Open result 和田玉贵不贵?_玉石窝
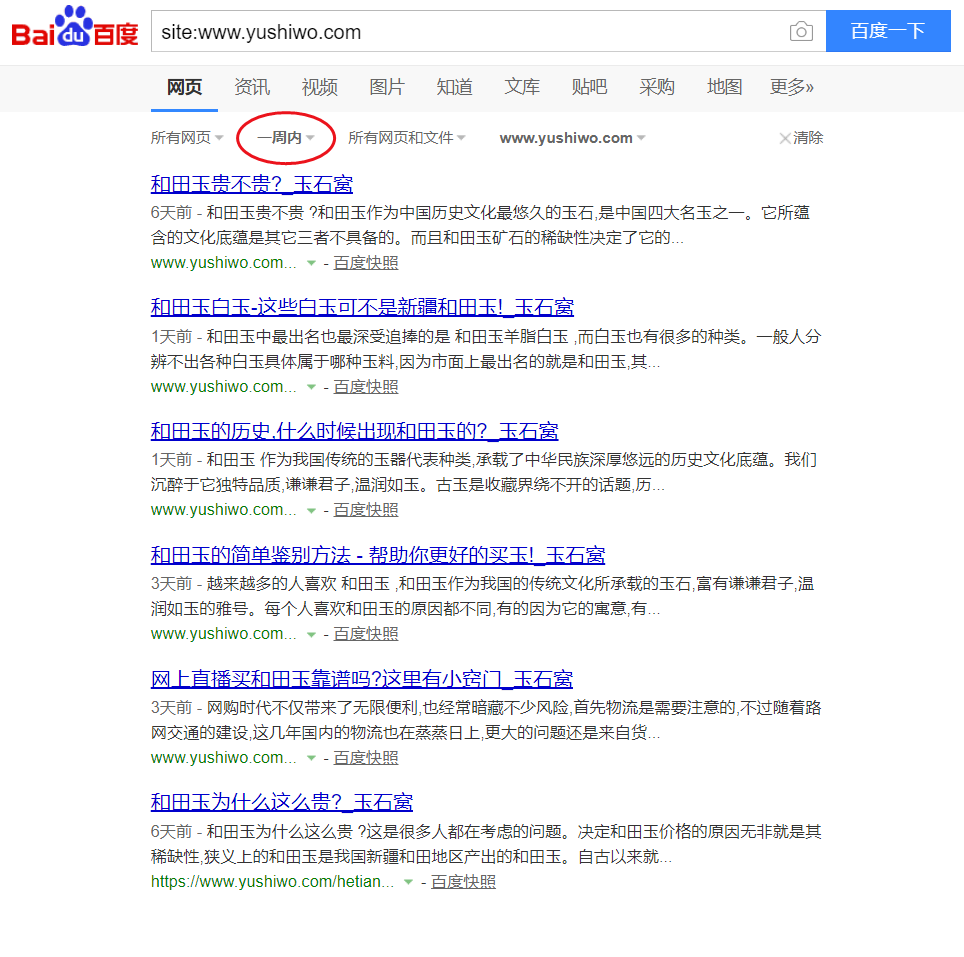 click(x=251, y=184)
